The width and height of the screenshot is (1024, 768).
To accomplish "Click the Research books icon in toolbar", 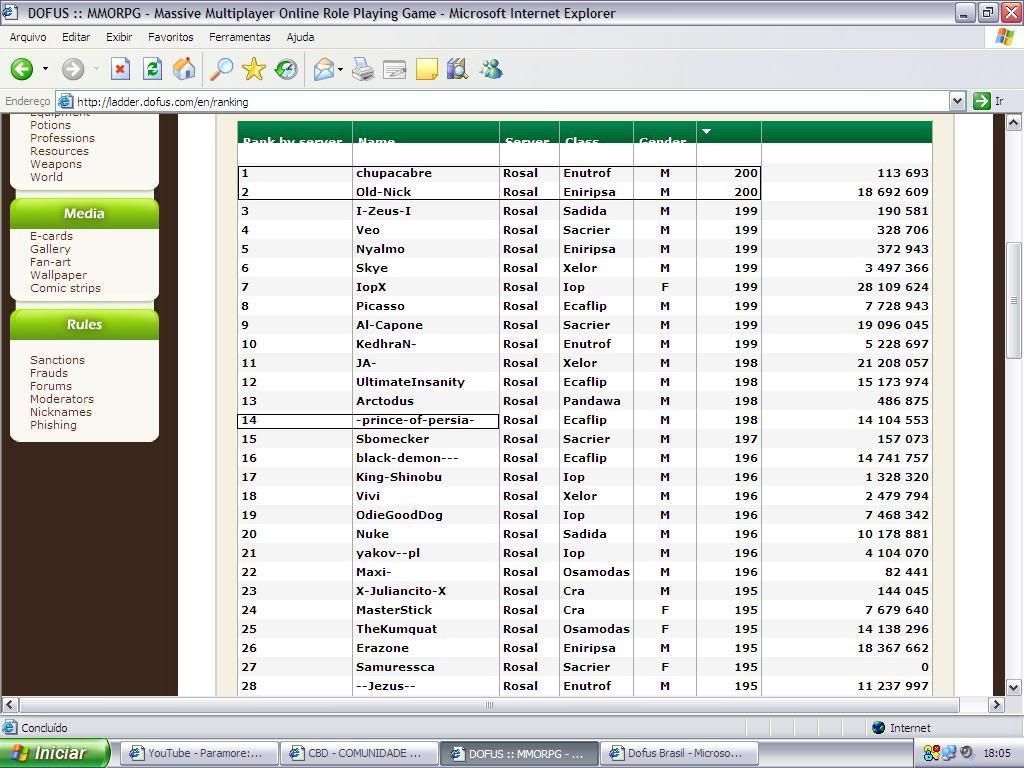I will 458,69.
